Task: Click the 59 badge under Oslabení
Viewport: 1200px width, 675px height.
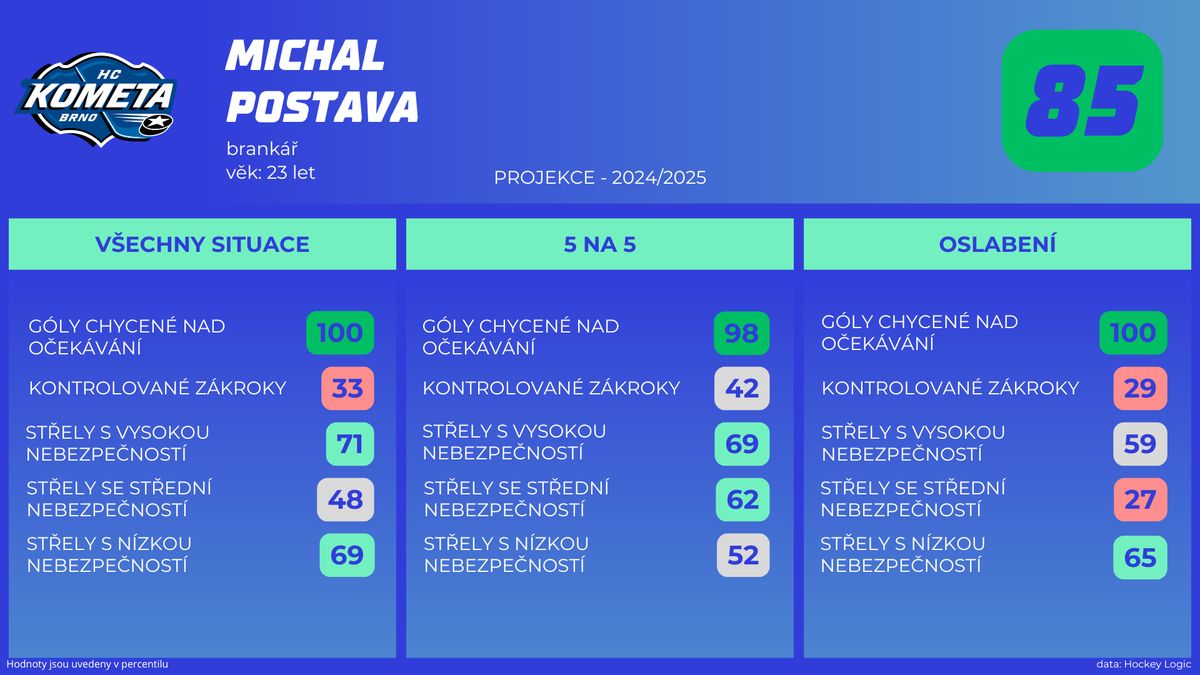Action: [1140, 444]
